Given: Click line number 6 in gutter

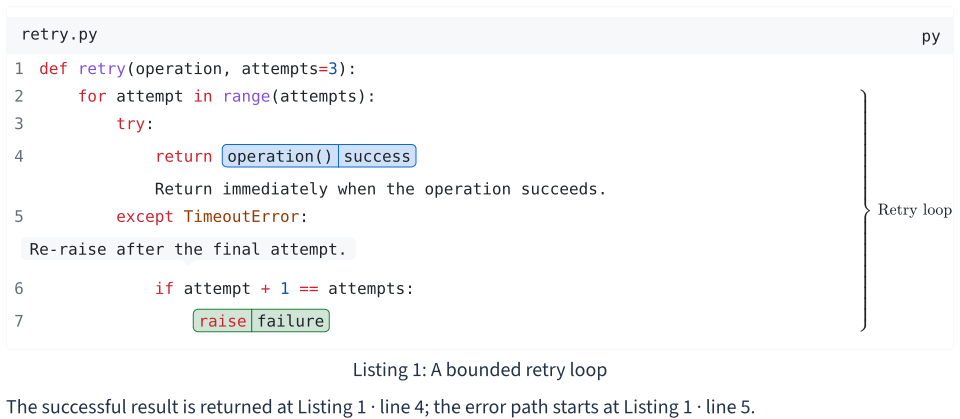Looking at the screenshot, I should pyautogui.click(x=19, y=289).
